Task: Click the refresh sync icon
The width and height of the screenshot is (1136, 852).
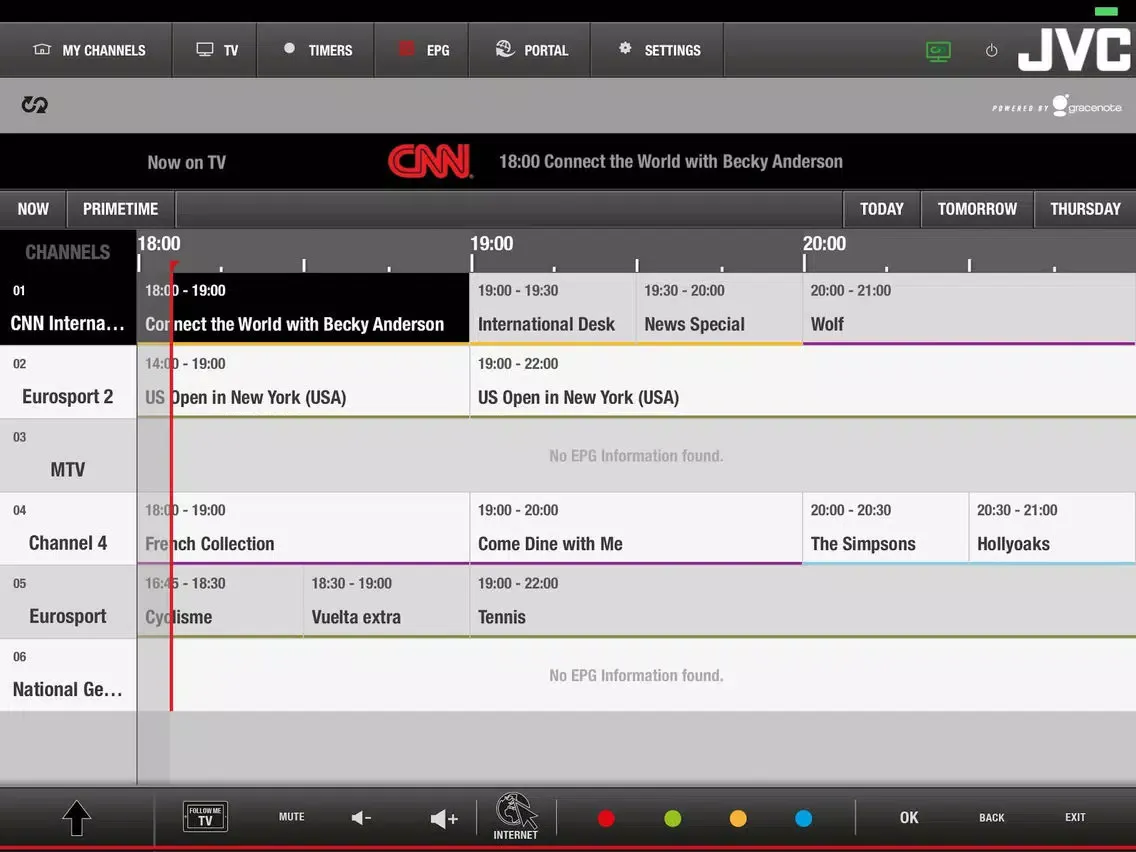Action: coord(34,105)
